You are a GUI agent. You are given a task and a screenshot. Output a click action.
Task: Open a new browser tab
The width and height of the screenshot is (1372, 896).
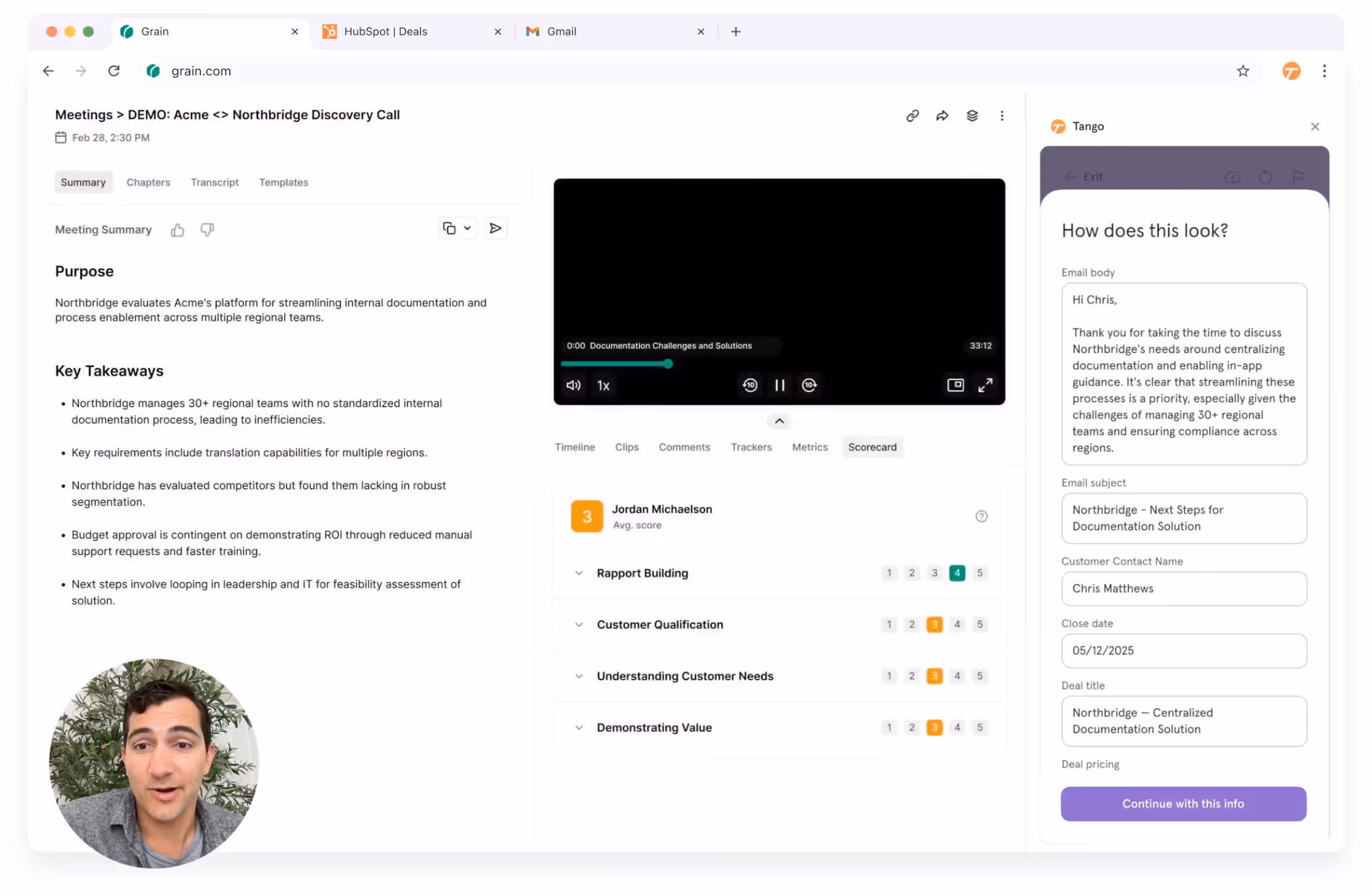[736, 31]
